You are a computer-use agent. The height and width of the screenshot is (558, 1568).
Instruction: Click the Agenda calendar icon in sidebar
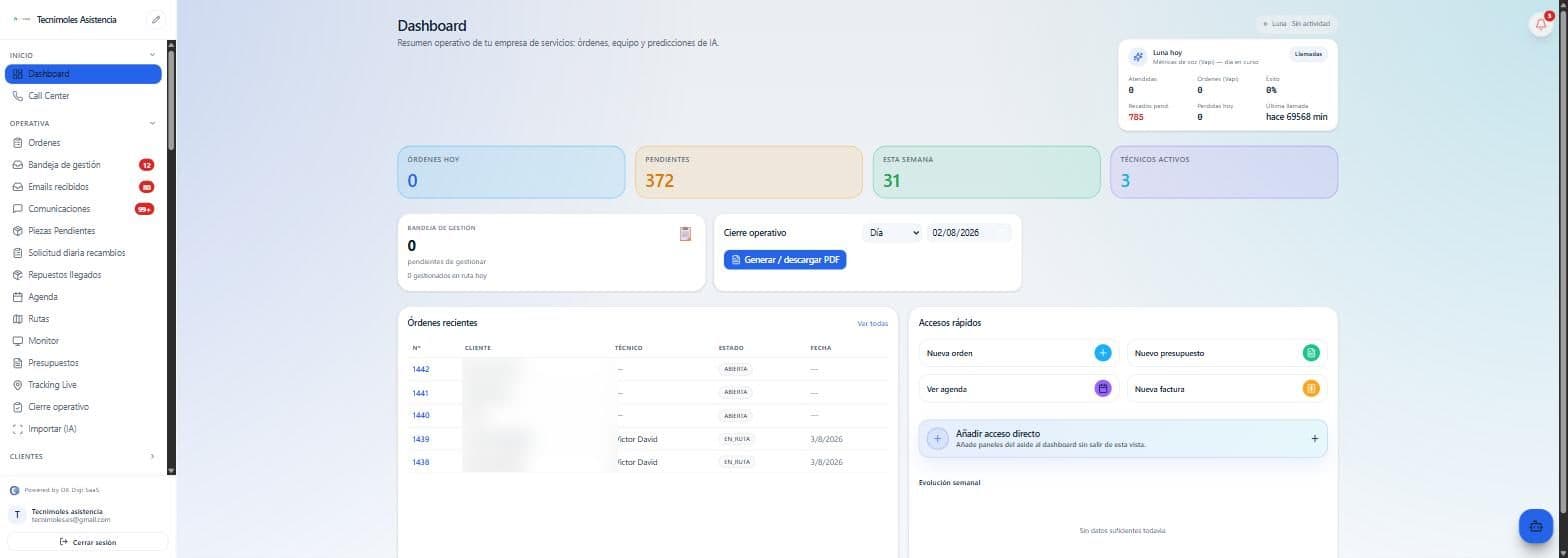(x=18, y=297)
